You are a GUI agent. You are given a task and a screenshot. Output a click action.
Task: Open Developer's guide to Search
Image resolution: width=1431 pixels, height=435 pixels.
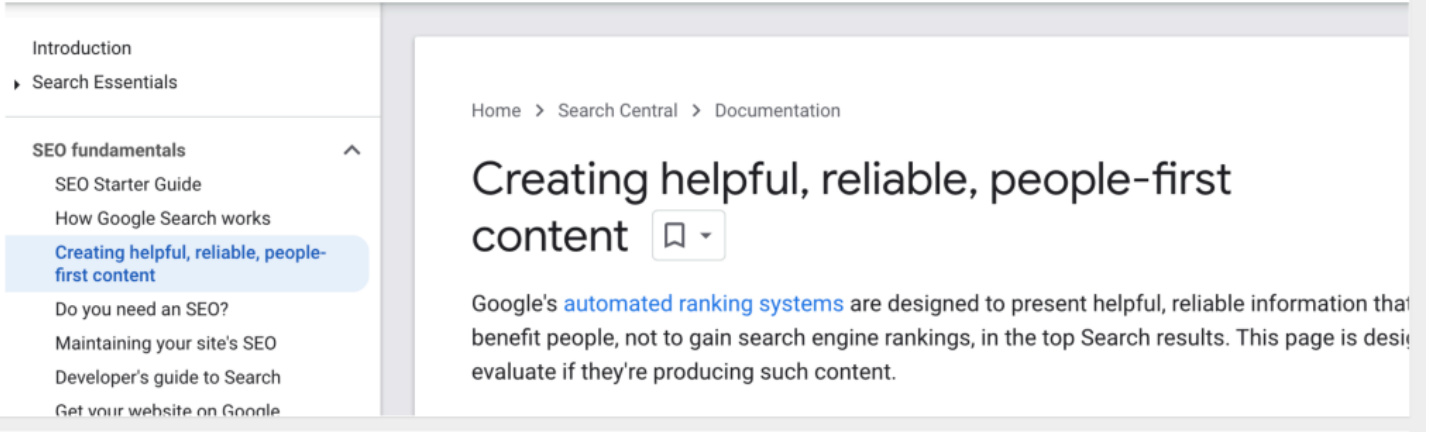coord(167,377)
